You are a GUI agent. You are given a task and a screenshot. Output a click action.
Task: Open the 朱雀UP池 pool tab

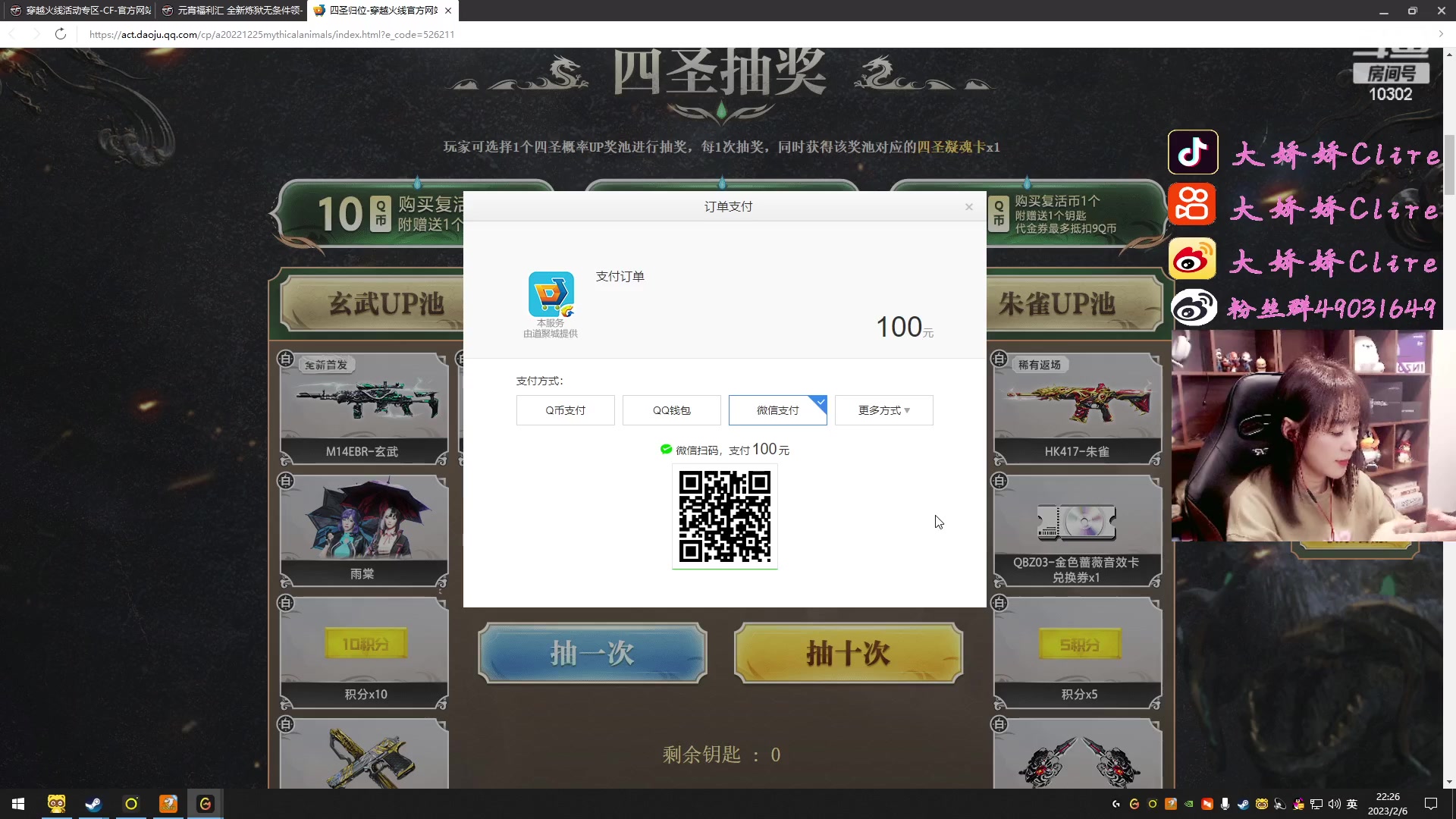click(1074, 304)
